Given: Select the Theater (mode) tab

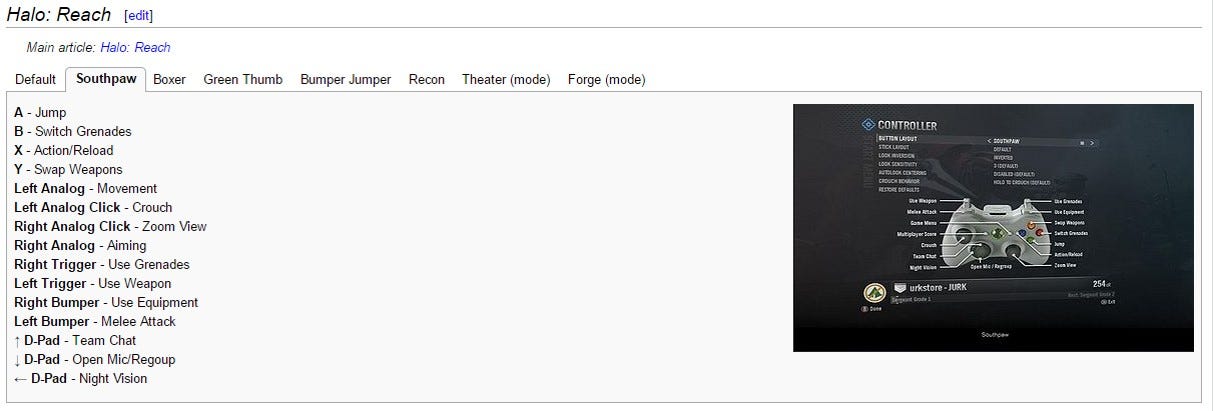Looking at the screenshot, I should pos(506,80).
